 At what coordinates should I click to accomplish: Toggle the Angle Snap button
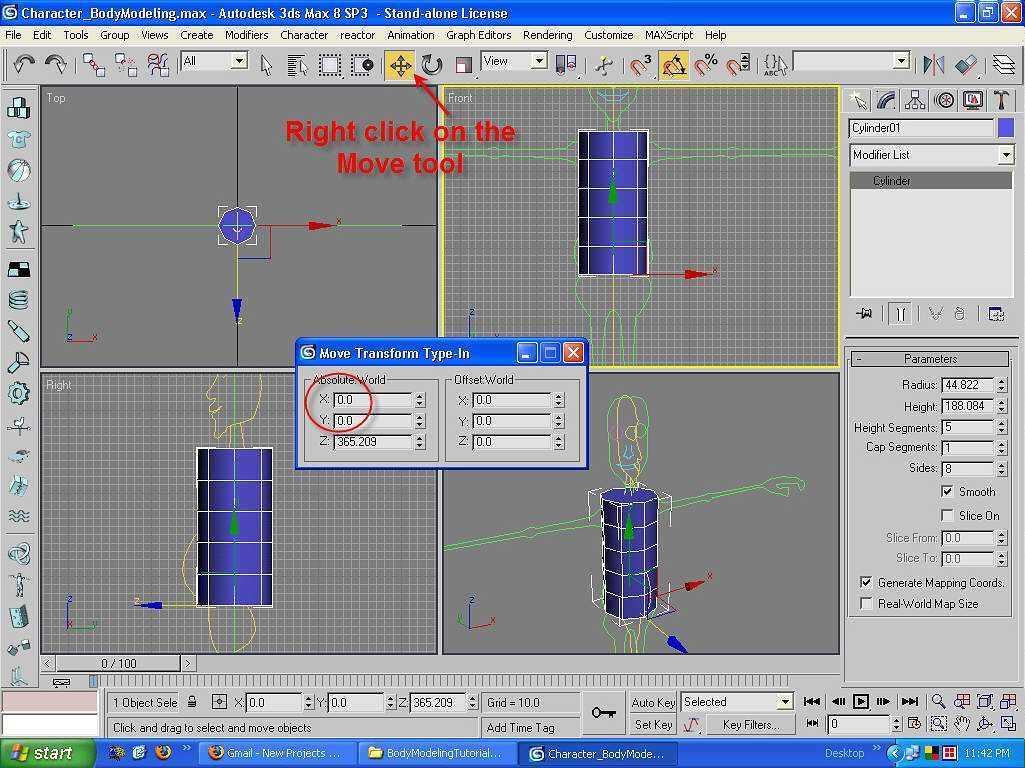[674, 65]
